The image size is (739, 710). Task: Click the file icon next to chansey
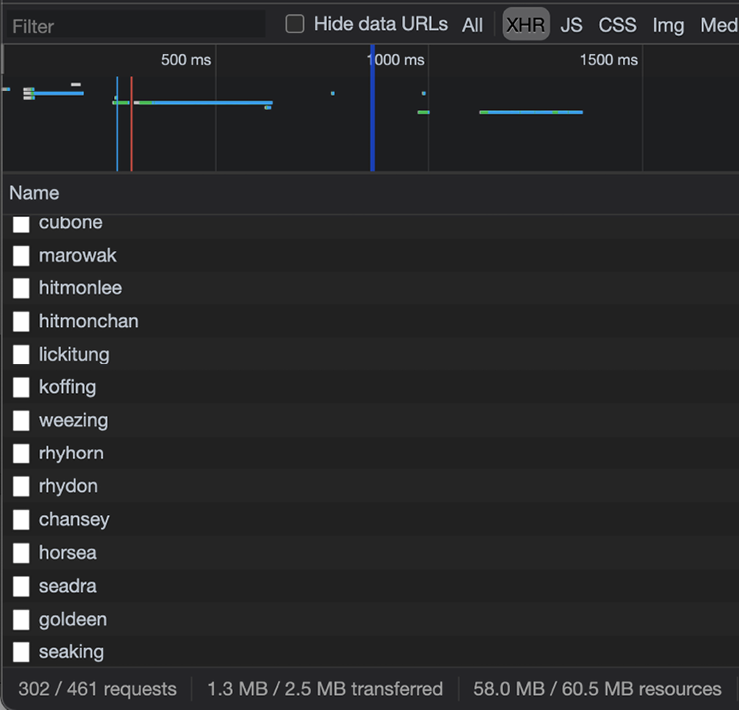click(x=21, y=520)
